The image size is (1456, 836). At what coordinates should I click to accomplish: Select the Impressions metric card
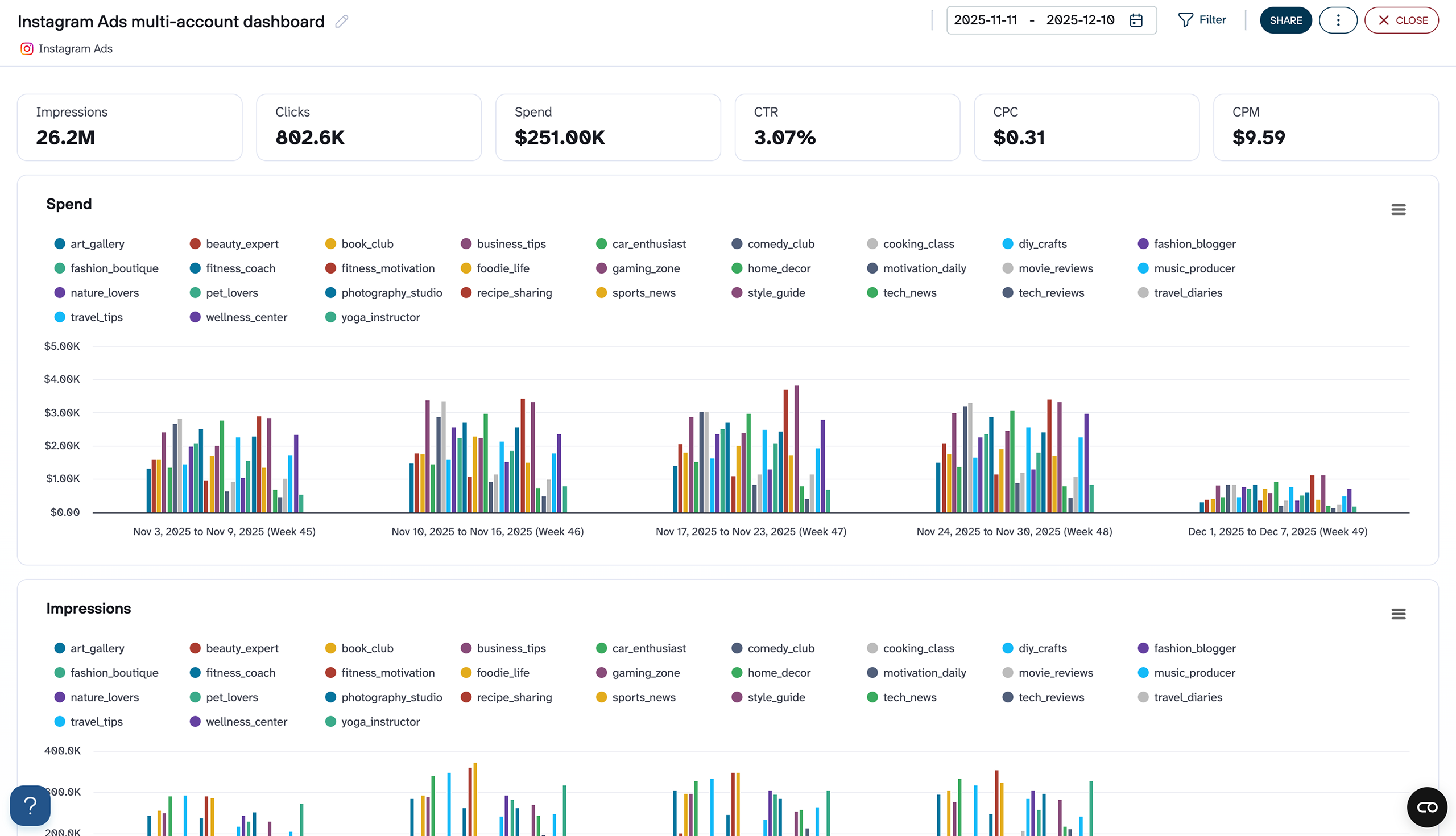pos(129,126)
